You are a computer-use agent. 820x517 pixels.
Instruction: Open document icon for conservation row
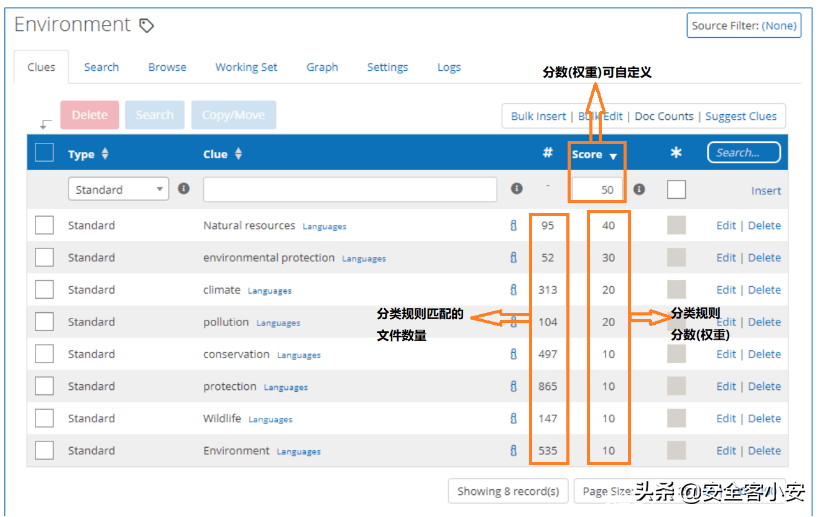(514, 354)
